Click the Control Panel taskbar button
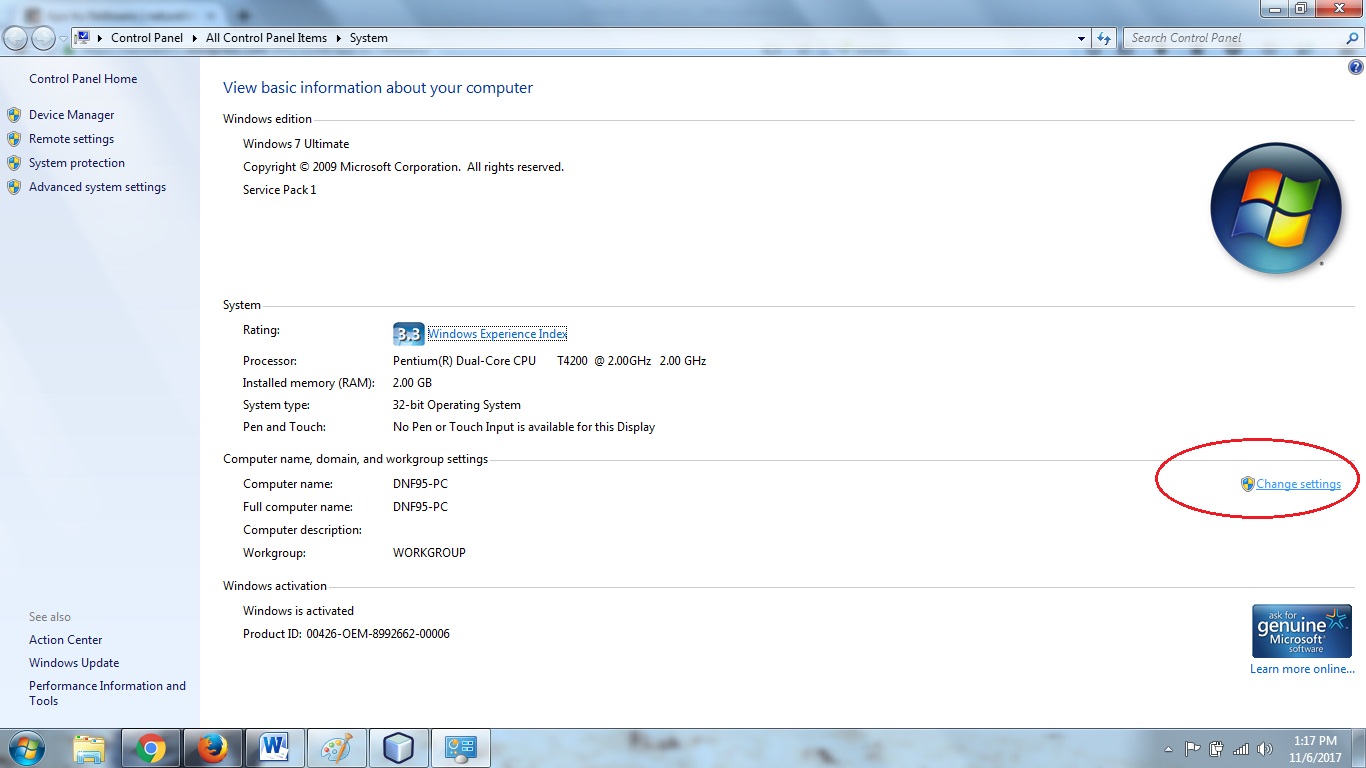Image resolution: width=1366 pixels, height=768 pixels. click(460, 748)
